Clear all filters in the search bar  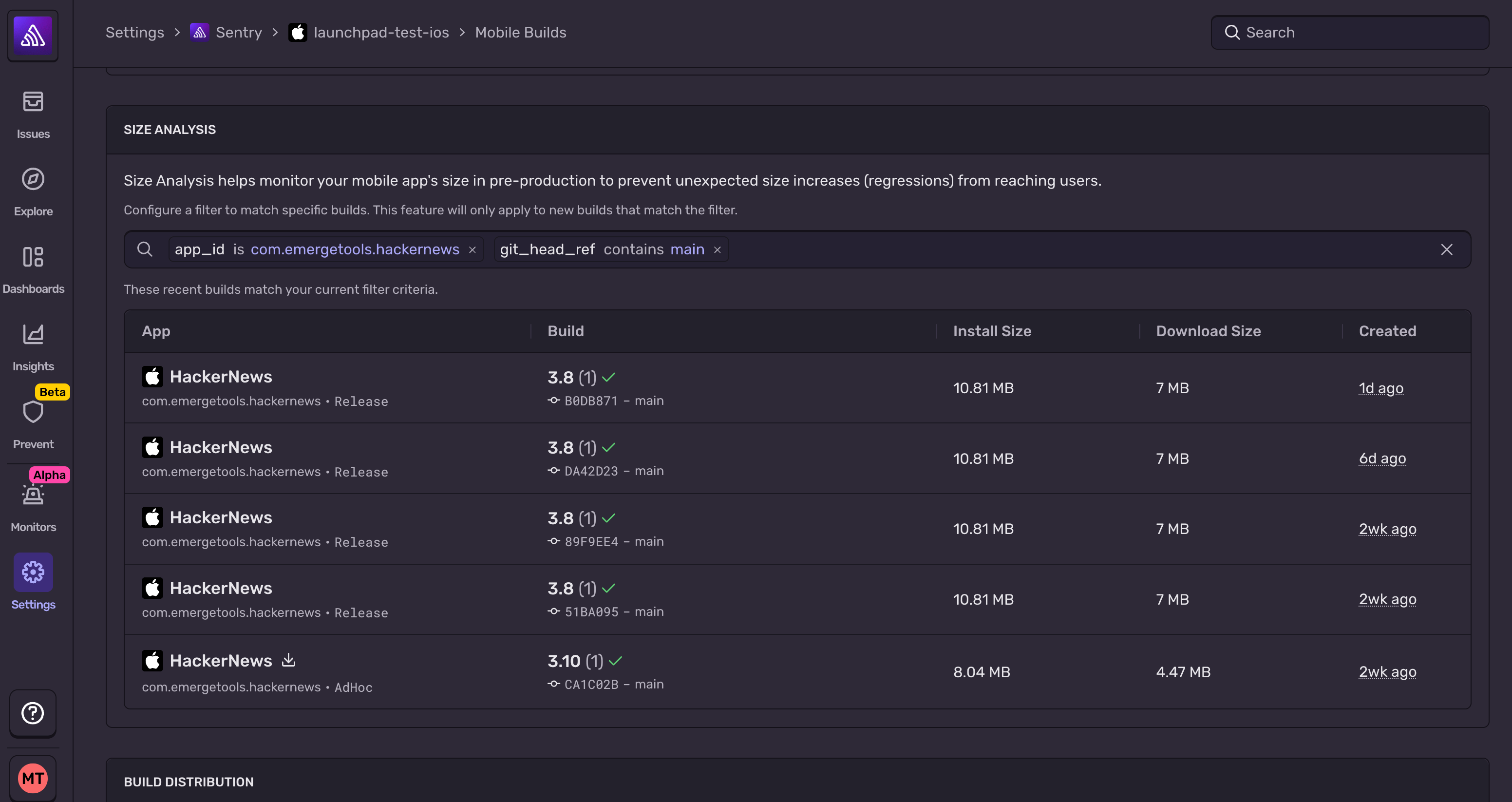pyautogui.click(x=1446, y=249)
